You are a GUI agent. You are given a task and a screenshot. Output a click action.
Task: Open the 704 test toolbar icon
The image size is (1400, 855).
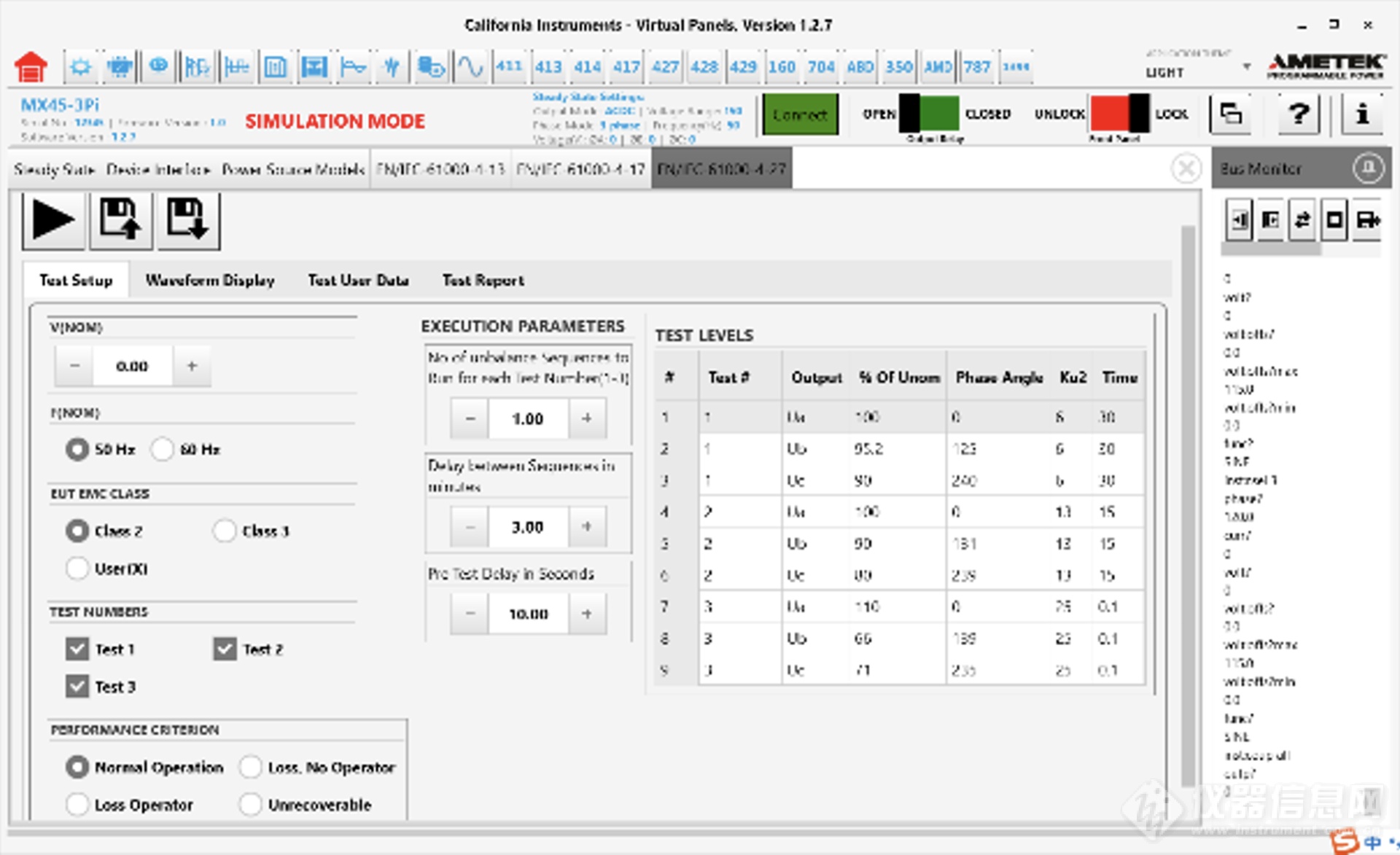[x=821, y=66]
